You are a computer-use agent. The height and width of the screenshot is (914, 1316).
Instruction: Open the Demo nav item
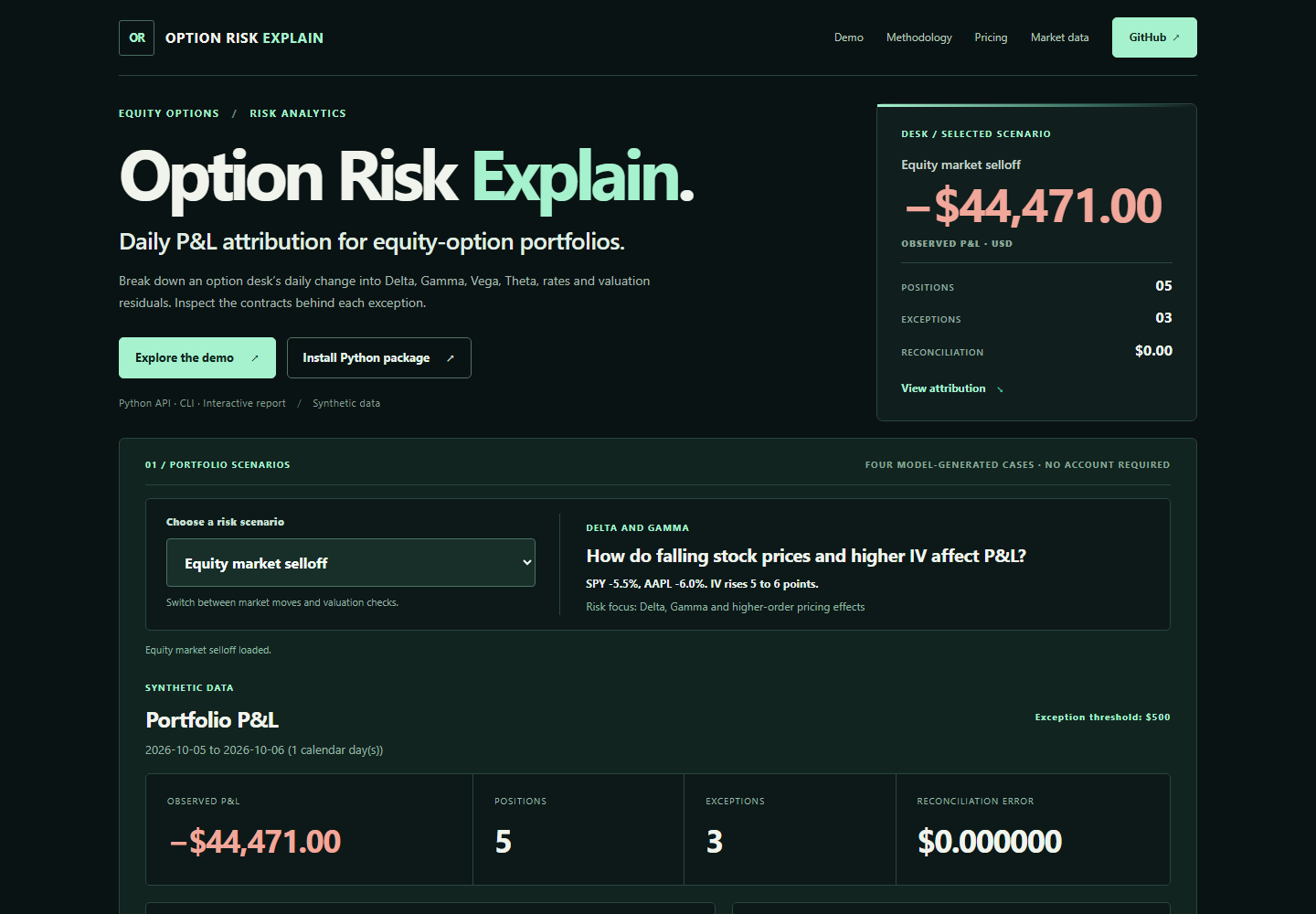[x=849, y=37]
